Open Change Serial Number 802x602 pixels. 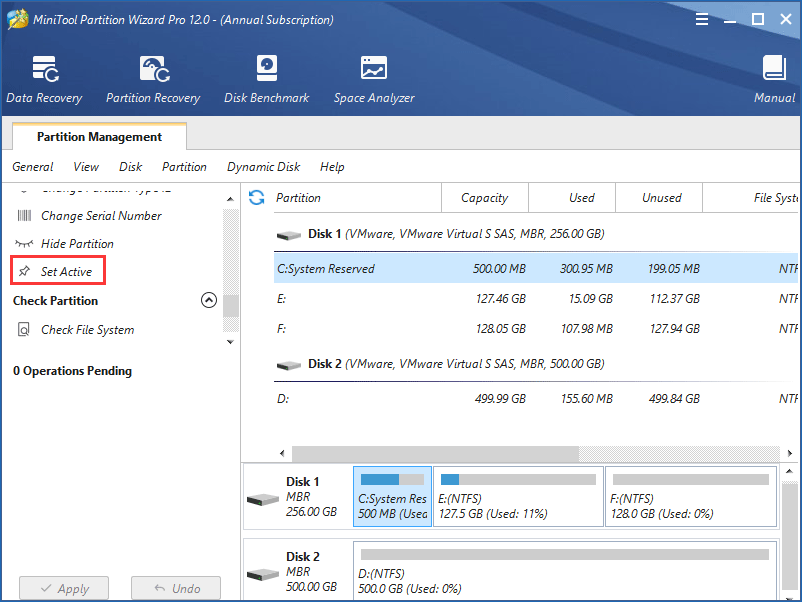[101, 215]
